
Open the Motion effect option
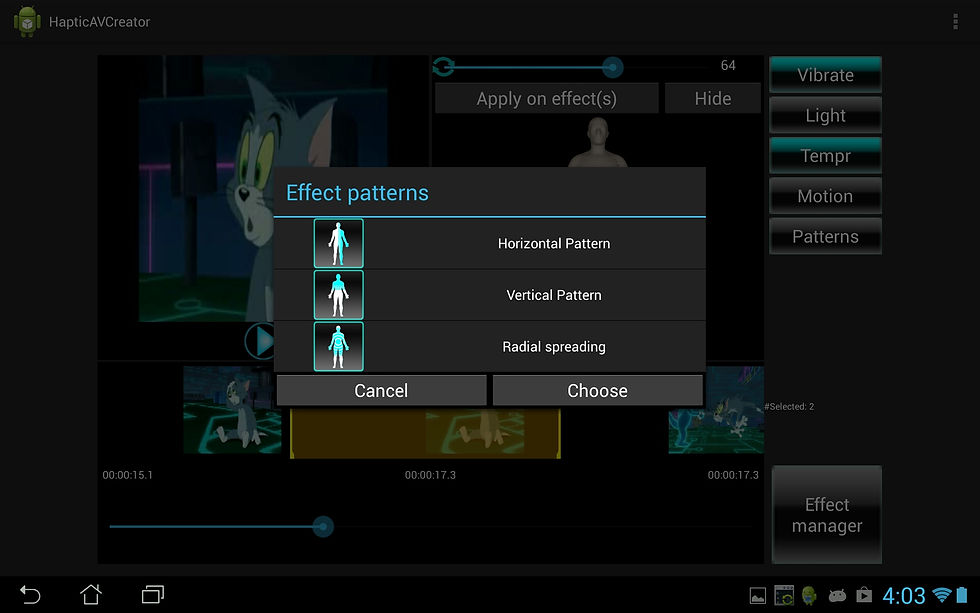tap(825, 196)
